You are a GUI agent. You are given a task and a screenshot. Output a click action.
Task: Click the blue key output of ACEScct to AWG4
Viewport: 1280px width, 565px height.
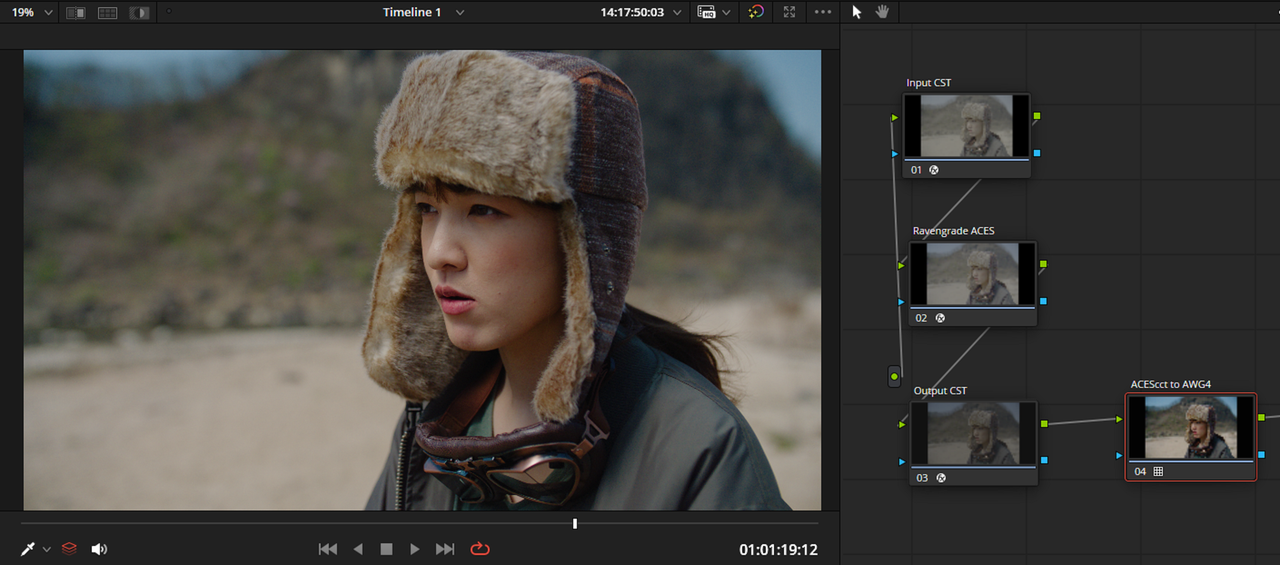1262,454
